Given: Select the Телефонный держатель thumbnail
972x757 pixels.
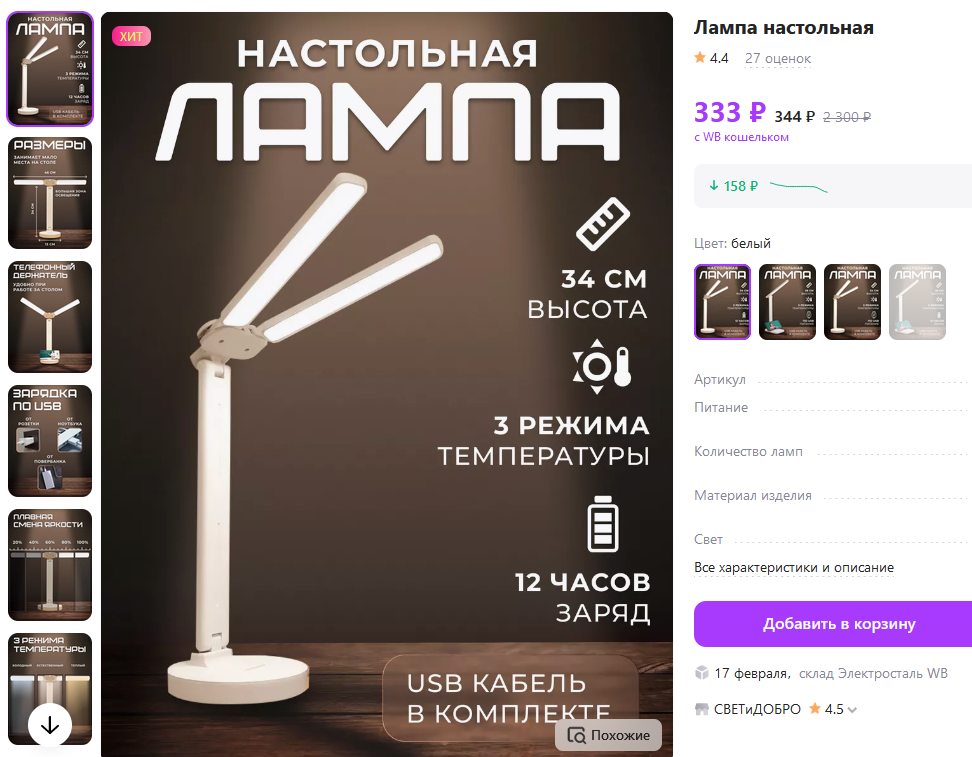Looking at the screenshot, I should coord(50,317).
